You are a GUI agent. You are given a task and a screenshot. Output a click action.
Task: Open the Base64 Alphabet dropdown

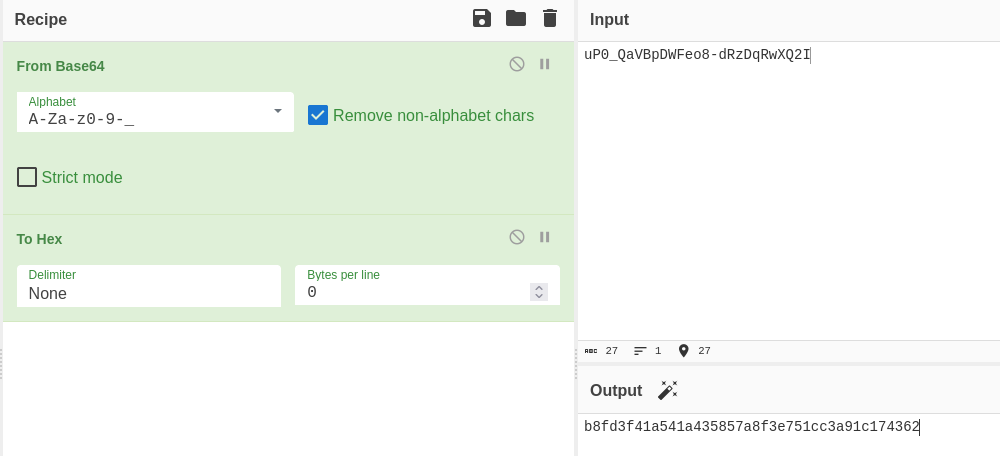click(277, 111)
